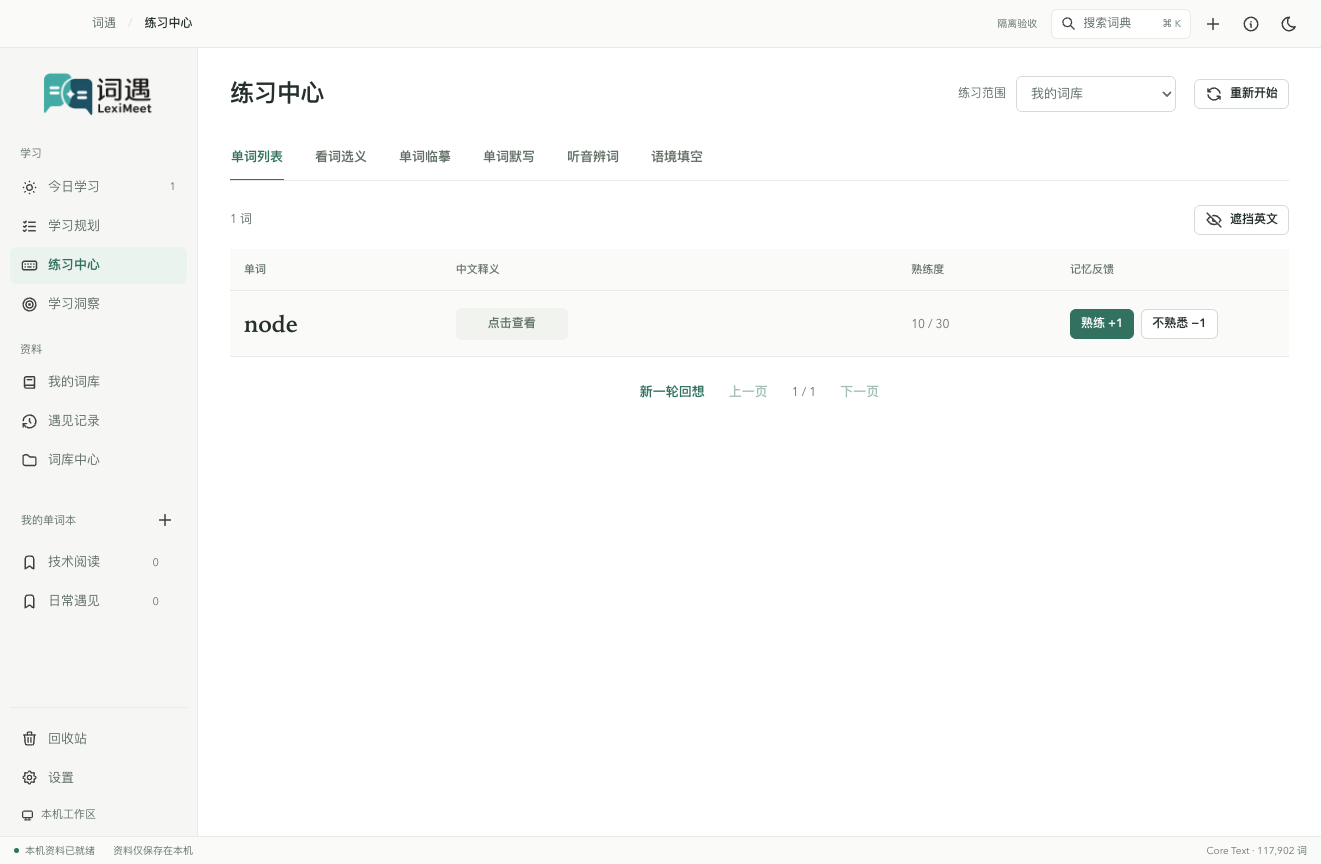Select the 单词列表 tab
The image size is (1321, 864).
[x=257, y=157]
